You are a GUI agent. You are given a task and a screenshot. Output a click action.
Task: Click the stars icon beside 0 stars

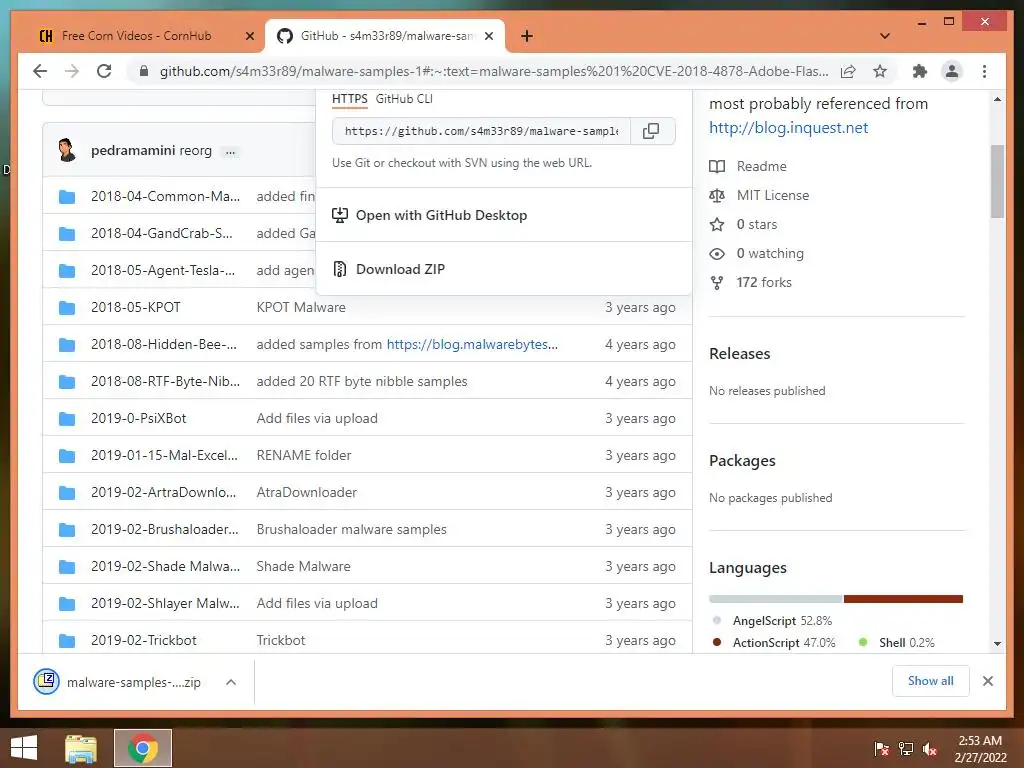[x=717, y=225]
